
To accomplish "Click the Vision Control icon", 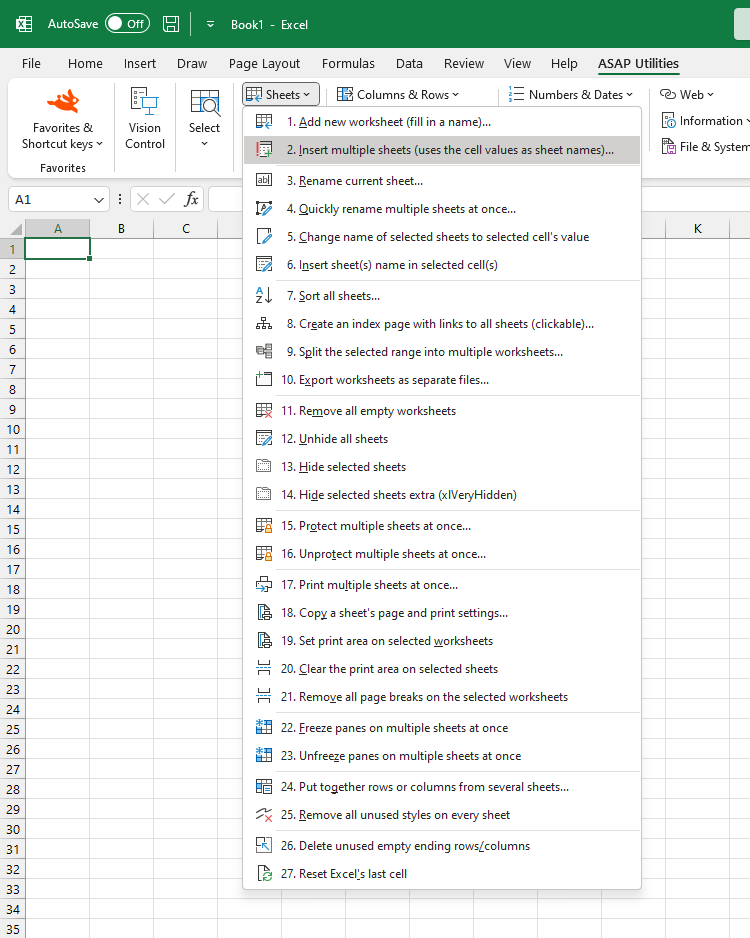I will pyautogui.click(x=144, y=100).
